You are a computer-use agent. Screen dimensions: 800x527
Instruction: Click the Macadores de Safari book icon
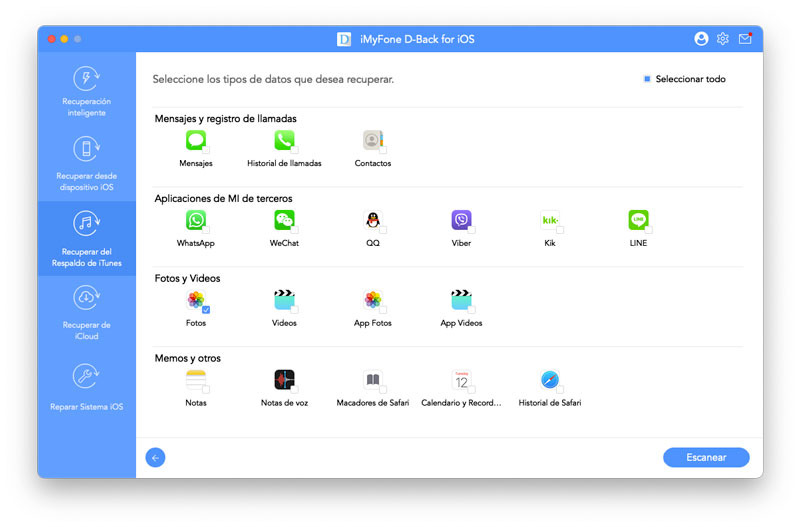(x=372, y=380)
